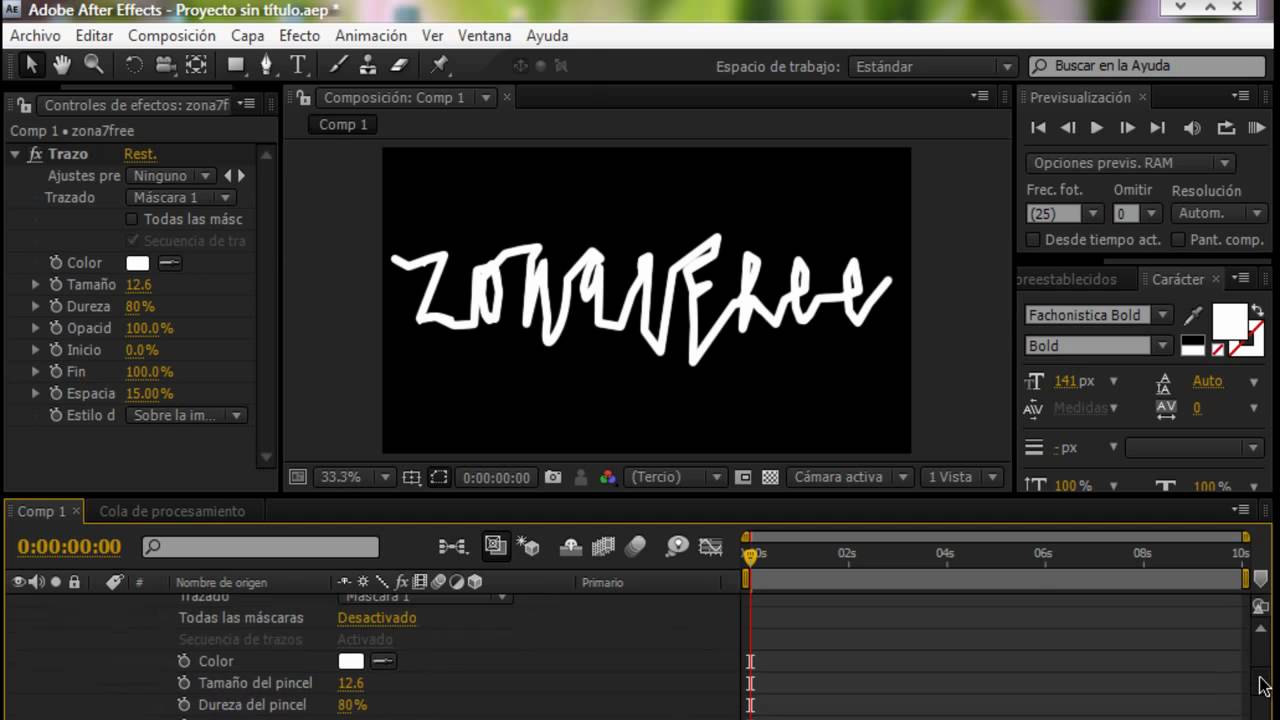Check the 'Pant. comp.' option
This screenshot has height=720, width=1280.
(x=1178, y=240)
